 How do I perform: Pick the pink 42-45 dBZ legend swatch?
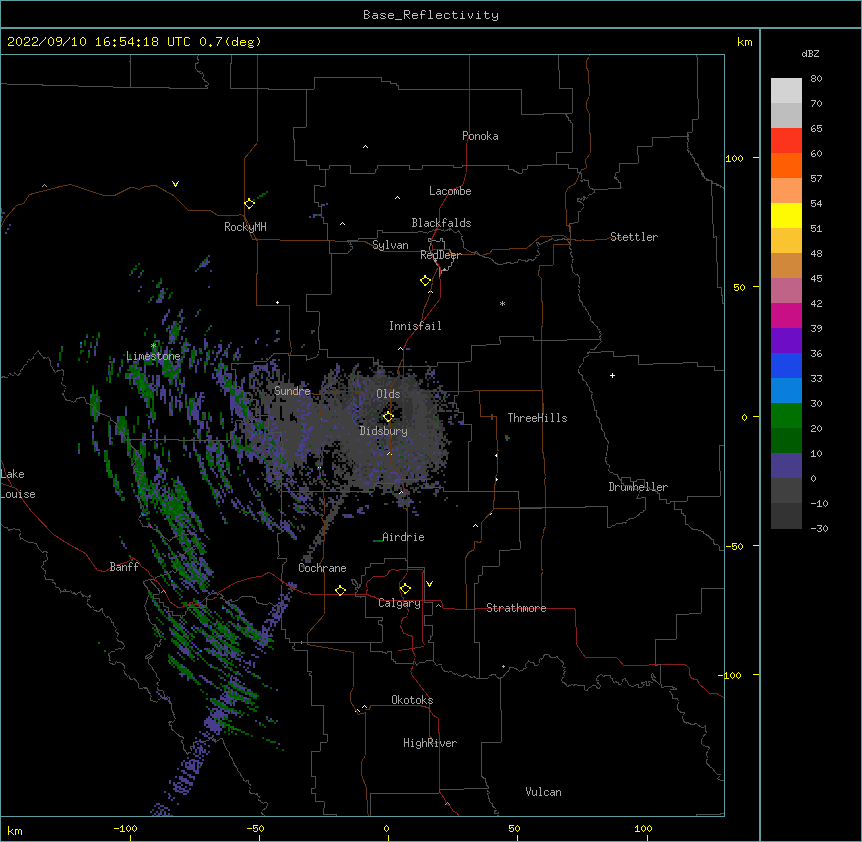(x=786, y=290)
